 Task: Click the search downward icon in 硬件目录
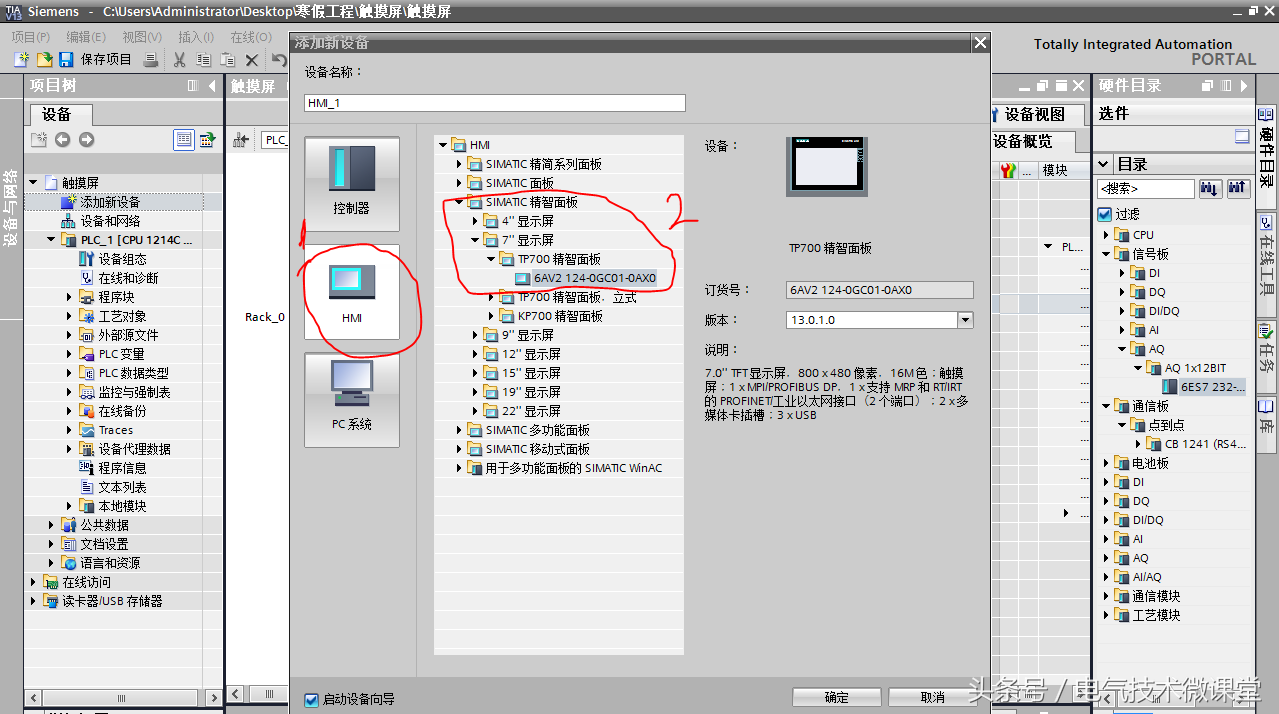point(1210,188)
